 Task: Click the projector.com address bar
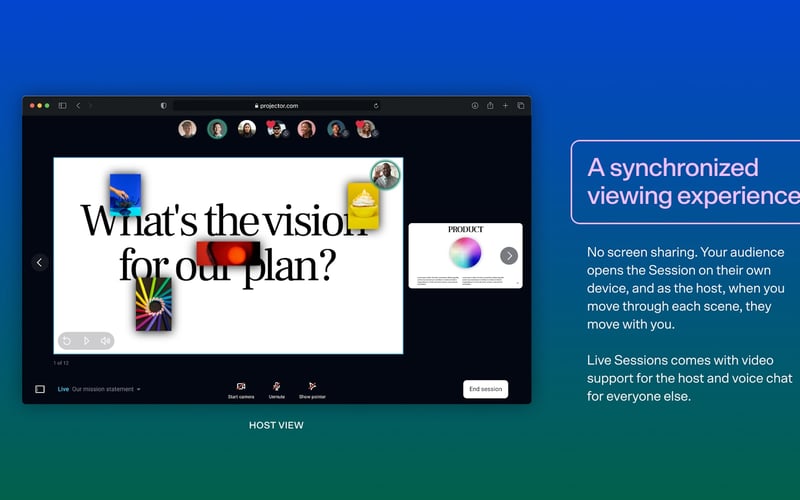(276, 106)
